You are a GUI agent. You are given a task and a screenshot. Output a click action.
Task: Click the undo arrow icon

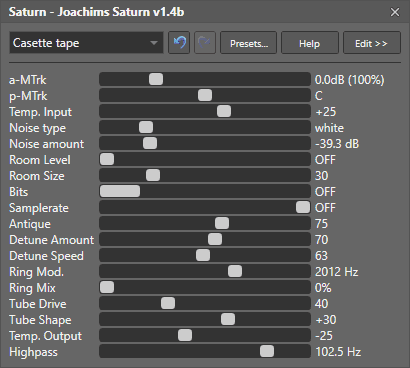(179, 43)
